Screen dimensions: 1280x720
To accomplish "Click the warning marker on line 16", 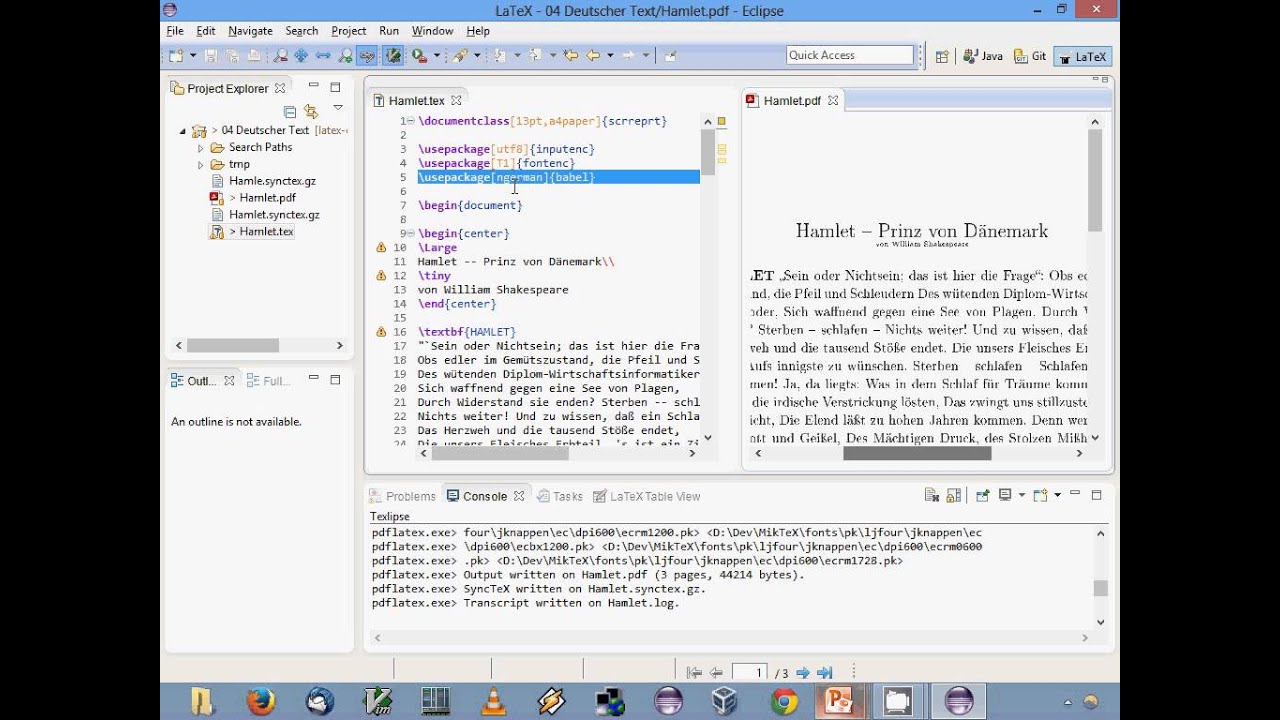I will (x=381, y=331).
